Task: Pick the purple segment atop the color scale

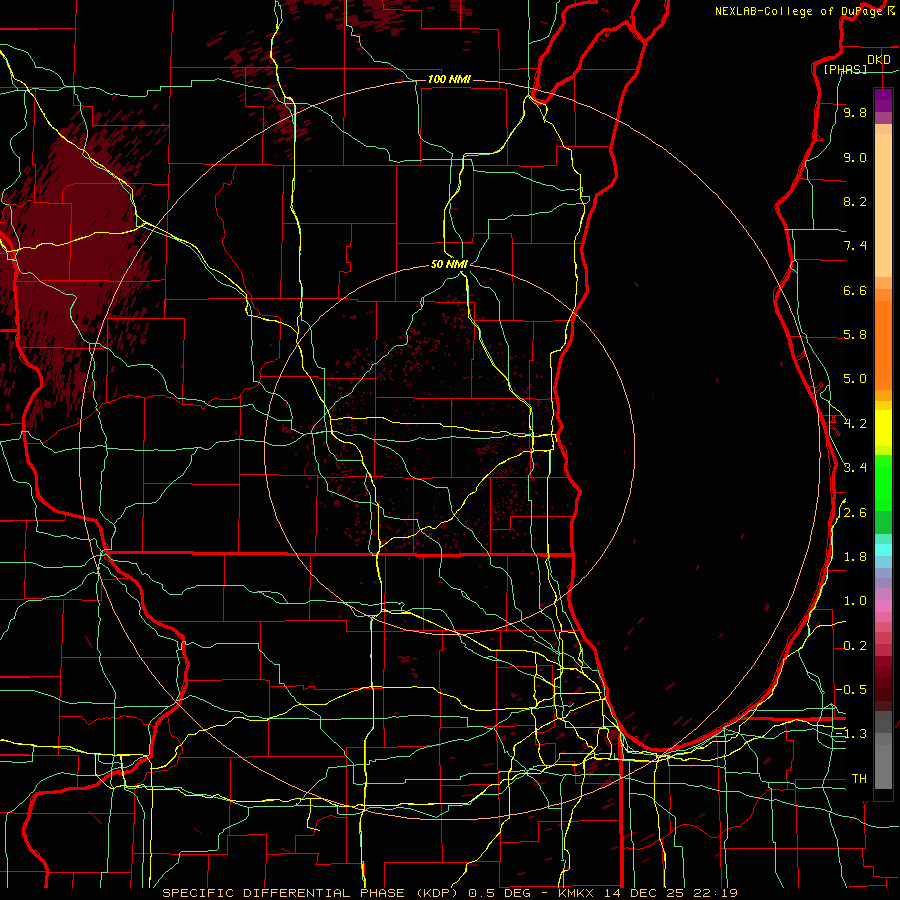Action: click(883, 101)
